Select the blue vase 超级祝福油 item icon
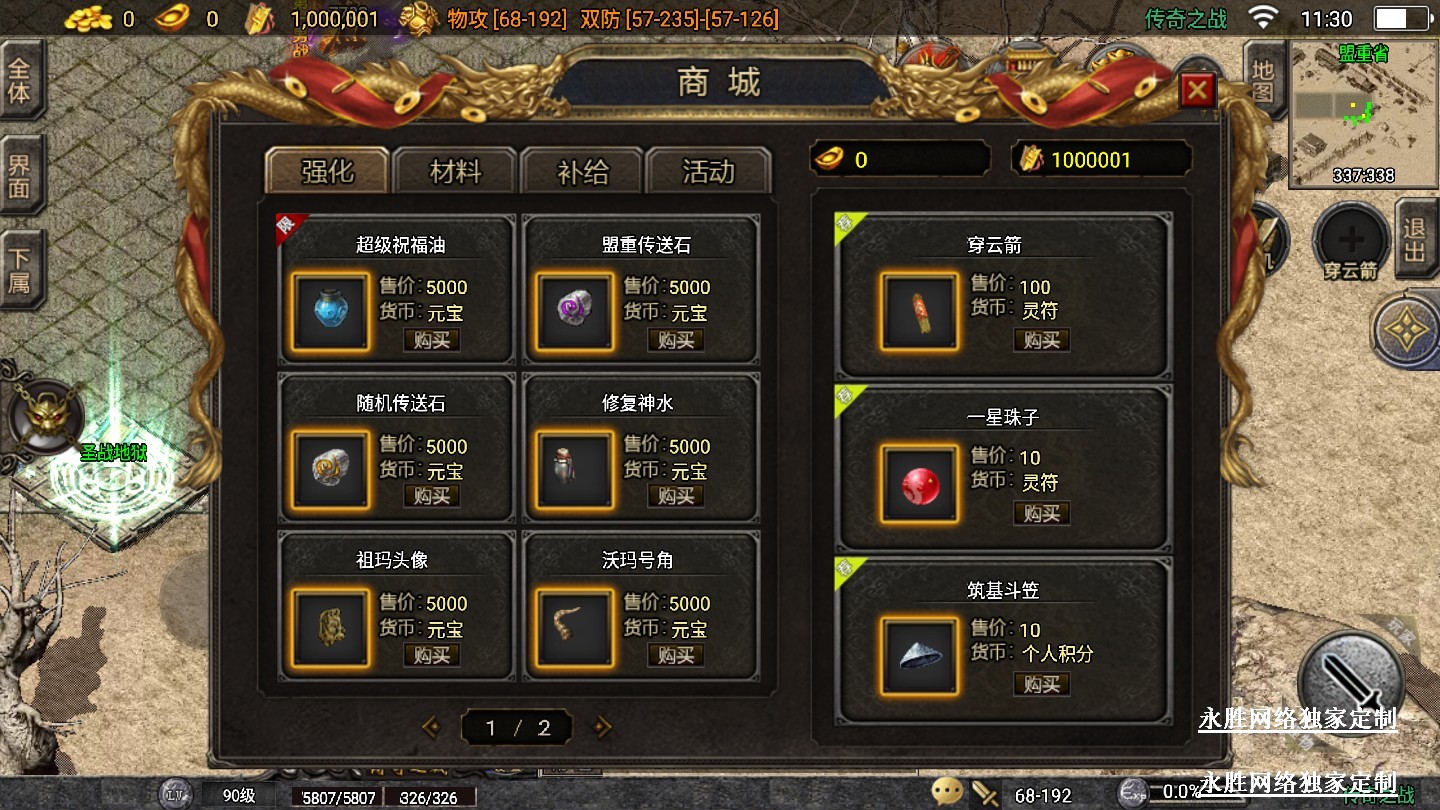 pyautogui.click(x=331, y=312)
